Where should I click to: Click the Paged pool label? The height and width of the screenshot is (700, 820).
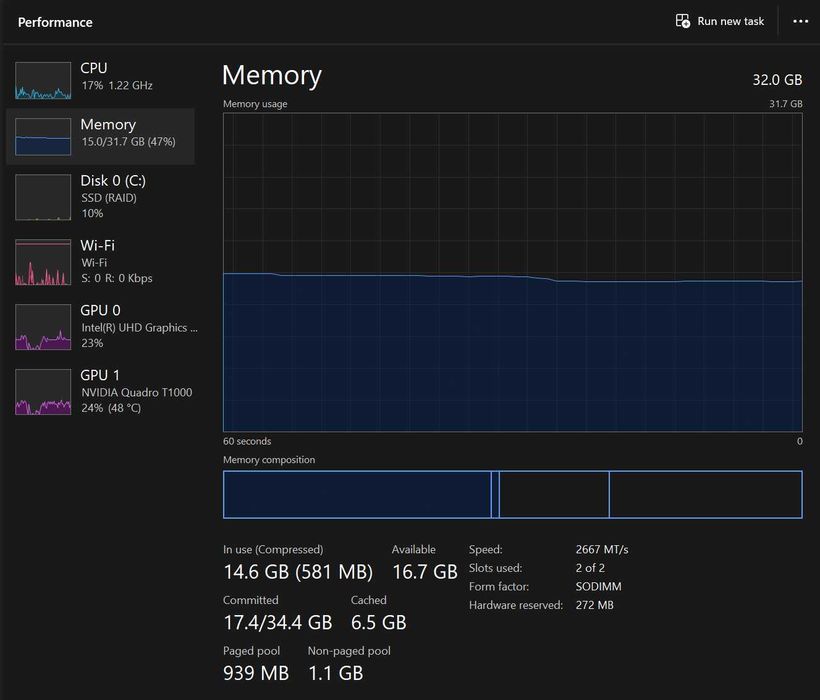pos(252,651)
